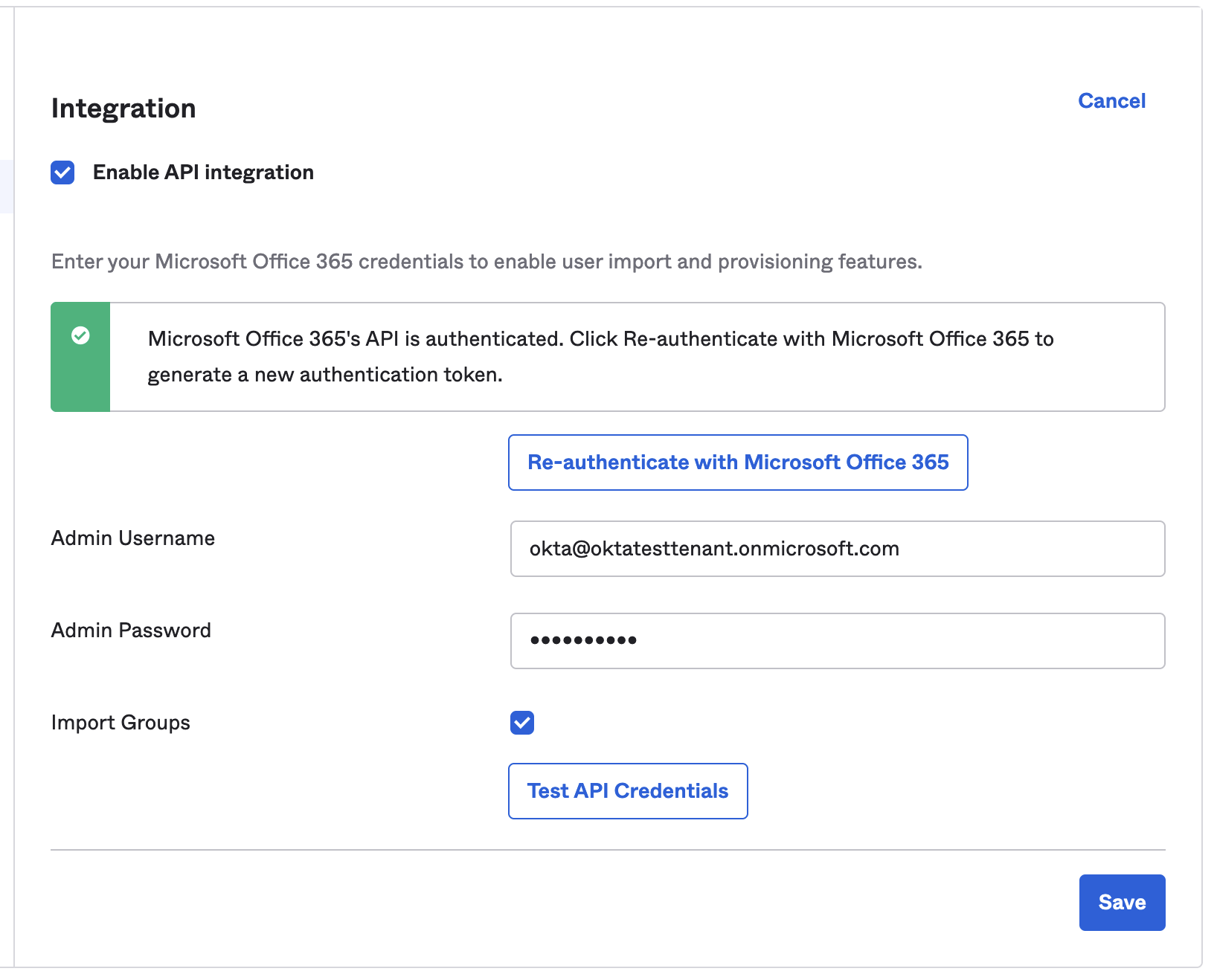Run Test API Credentials
This screenshot has height=980, width=1217.
628,791
